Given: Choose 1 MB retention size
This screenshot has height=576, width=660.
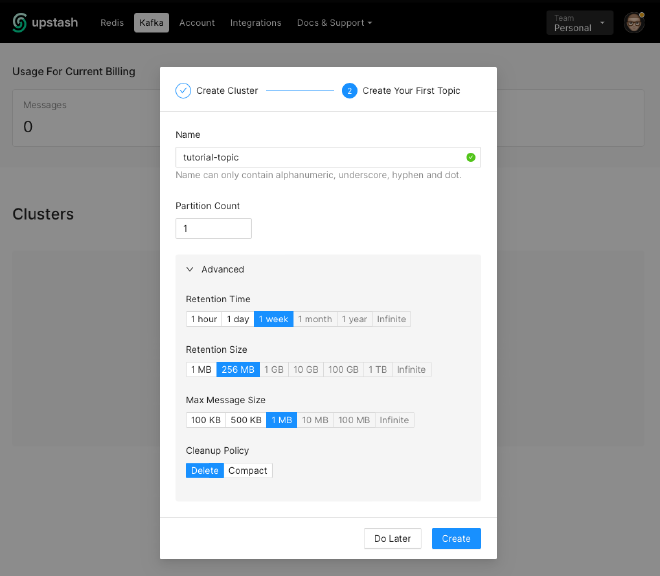Looking at the screenshot, I should [x=201, y=369].
